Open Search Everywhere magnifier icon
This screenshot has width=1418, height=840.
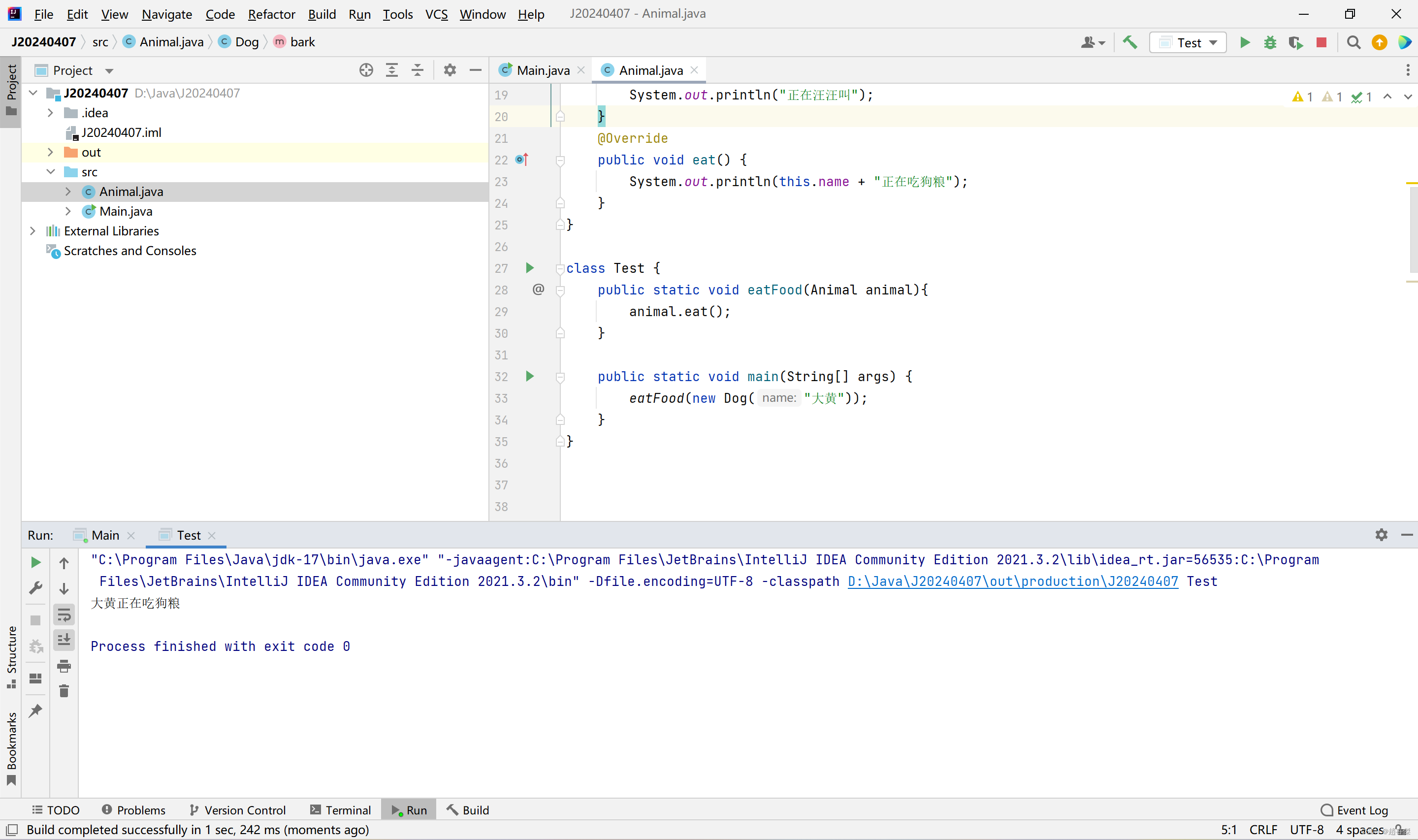tap(1354, 42)
